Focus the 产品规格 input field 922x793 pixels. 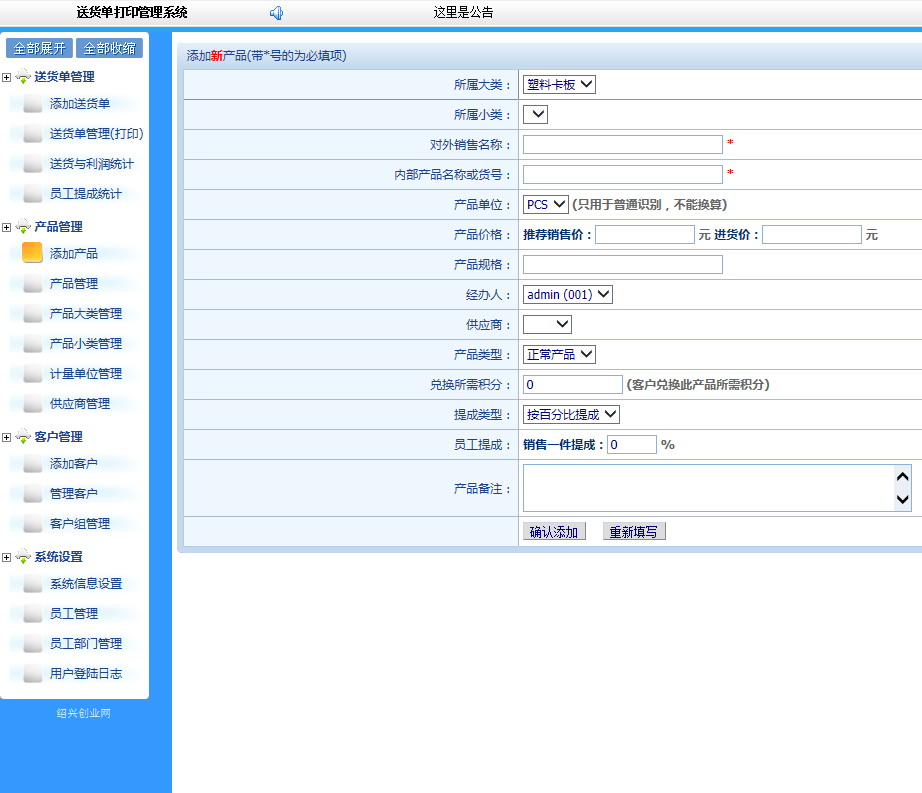[623, 265]
